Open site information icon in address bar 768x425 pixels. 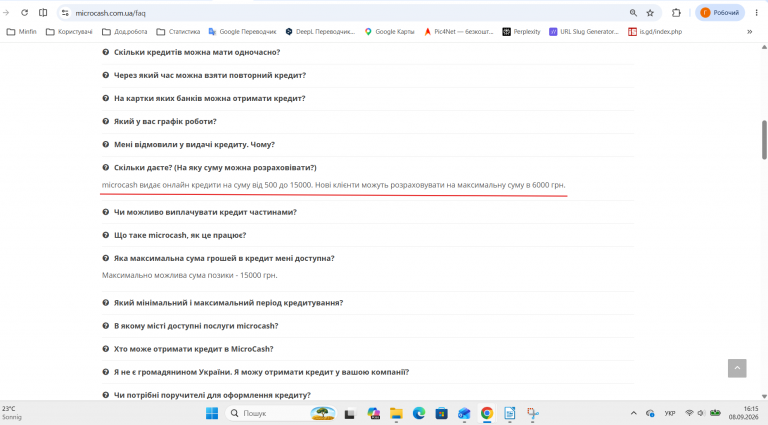[65, 13]
